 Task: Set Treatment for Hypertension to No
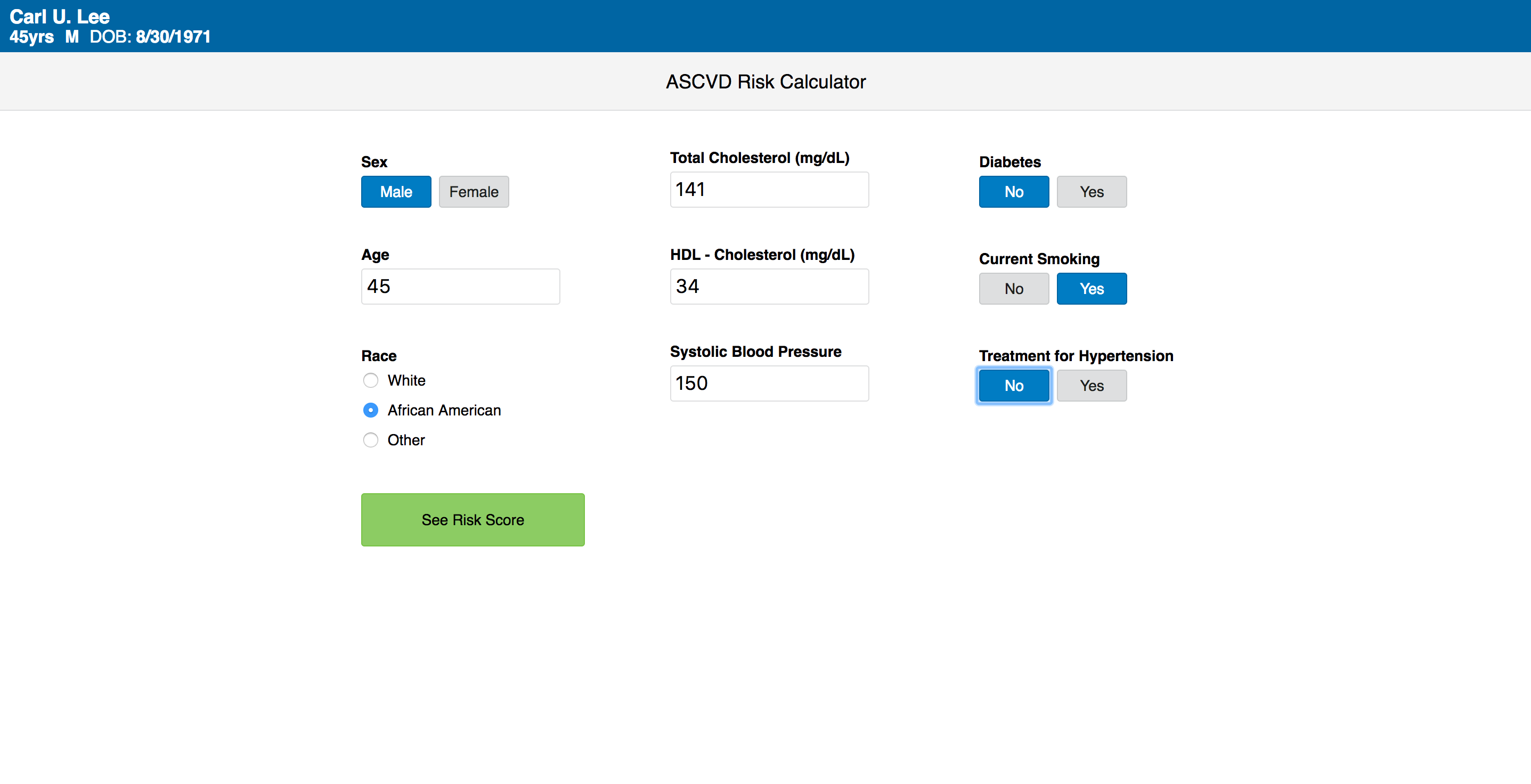pyautogui.click(x=1013, y=386)
